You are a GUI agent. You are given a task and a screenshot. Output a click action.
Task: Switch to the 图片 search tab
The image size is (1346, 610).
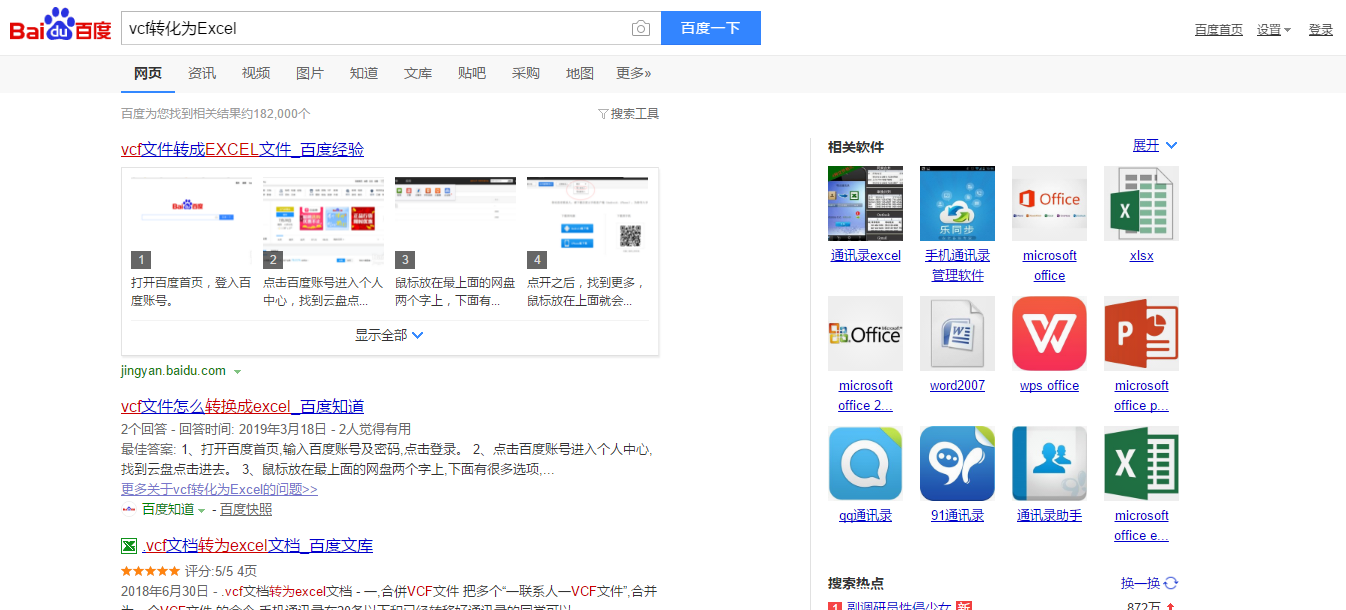pyautogui.click(x=309, y=73)
